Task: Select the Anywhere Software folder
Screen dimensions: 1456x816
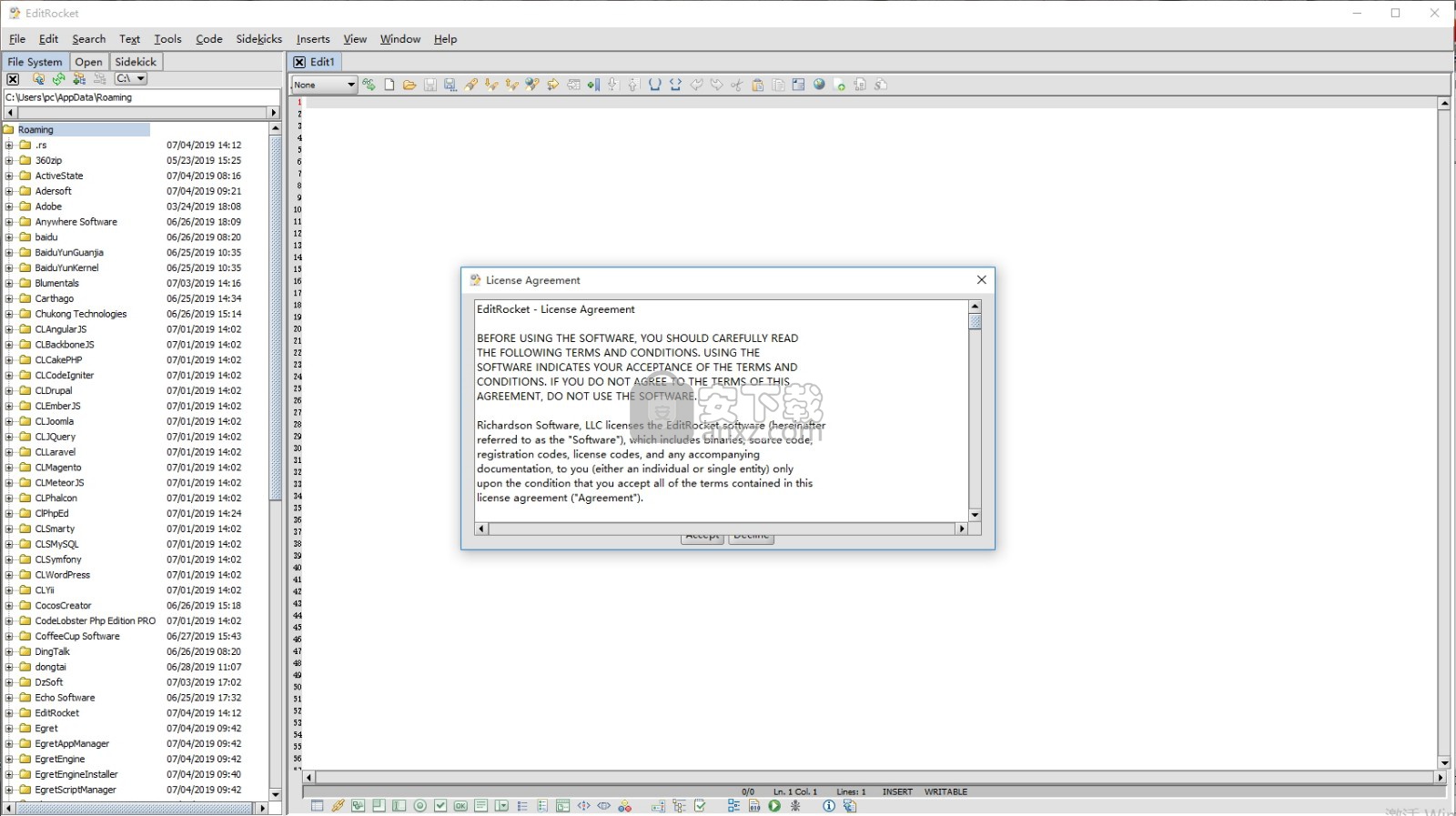Action: (76, 222)
